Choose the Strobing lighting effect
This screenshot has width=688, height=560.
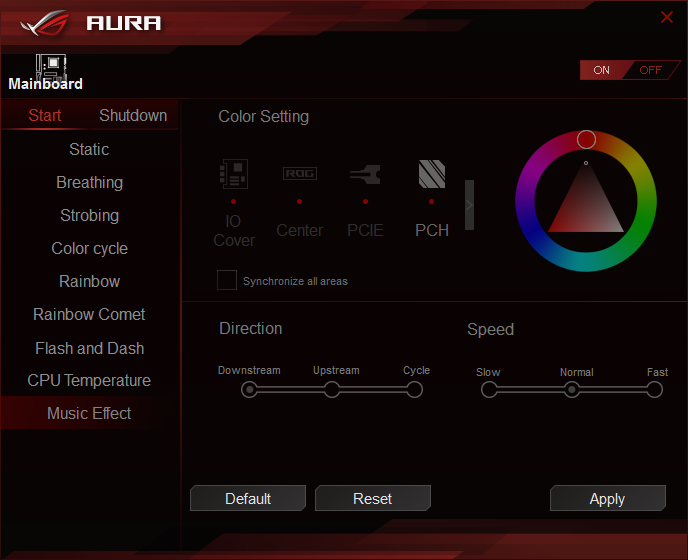coord(89,215)
